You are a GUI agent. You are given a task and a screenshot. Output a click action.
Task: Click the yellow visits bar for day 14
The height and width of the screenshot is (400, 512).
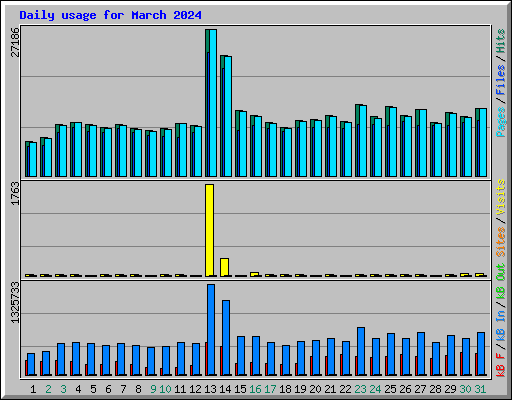[x=224, y=267]
